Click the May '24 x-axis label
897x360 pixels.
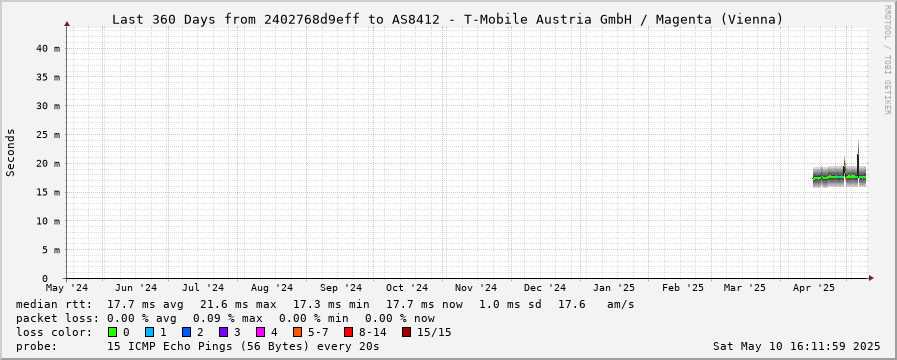click(68, 287)
